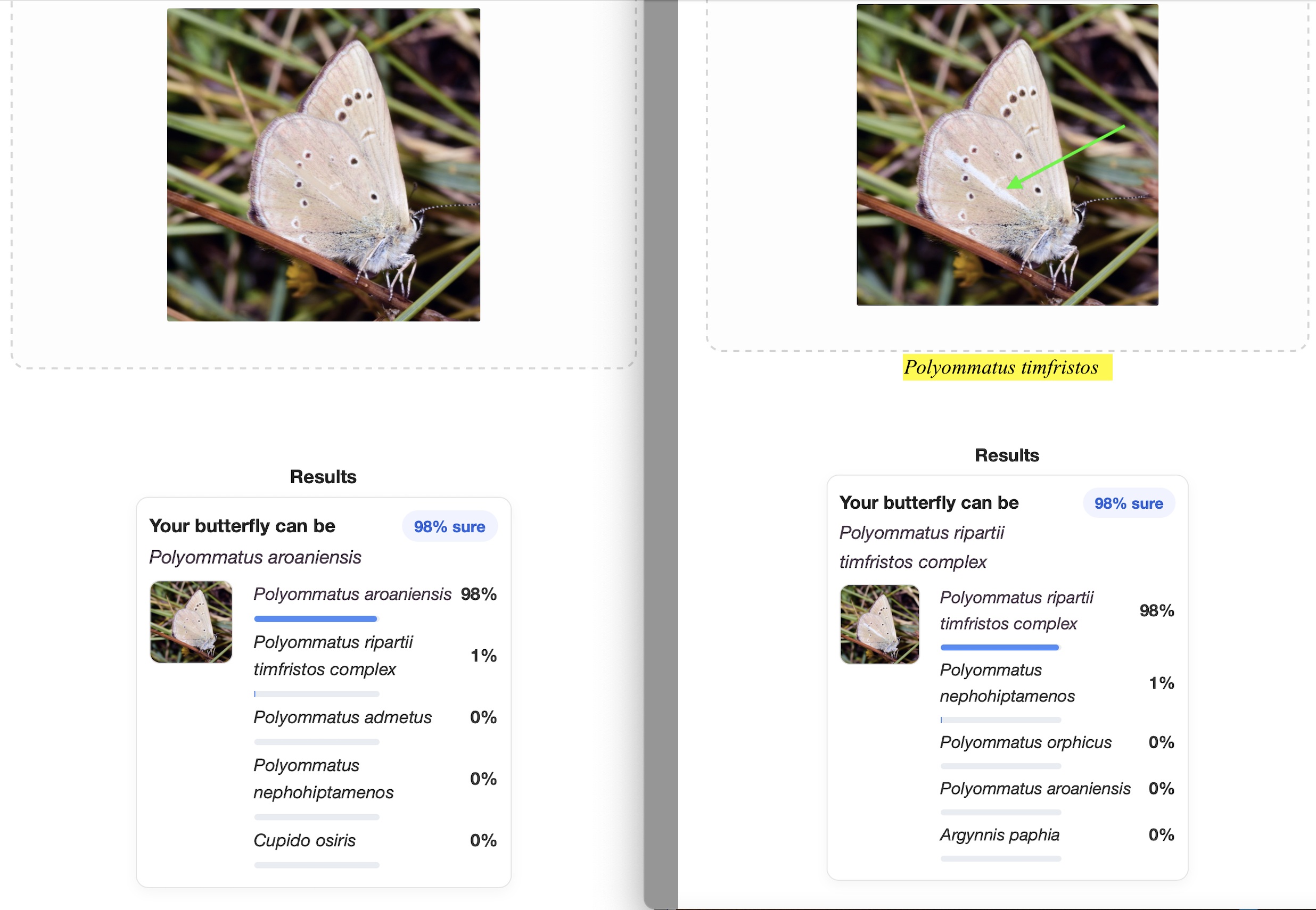Click the confidence bar under Polyommatus admetus
Image resolution: width=1316 pixels, height=910 pixels.
[x=317, y=742]
